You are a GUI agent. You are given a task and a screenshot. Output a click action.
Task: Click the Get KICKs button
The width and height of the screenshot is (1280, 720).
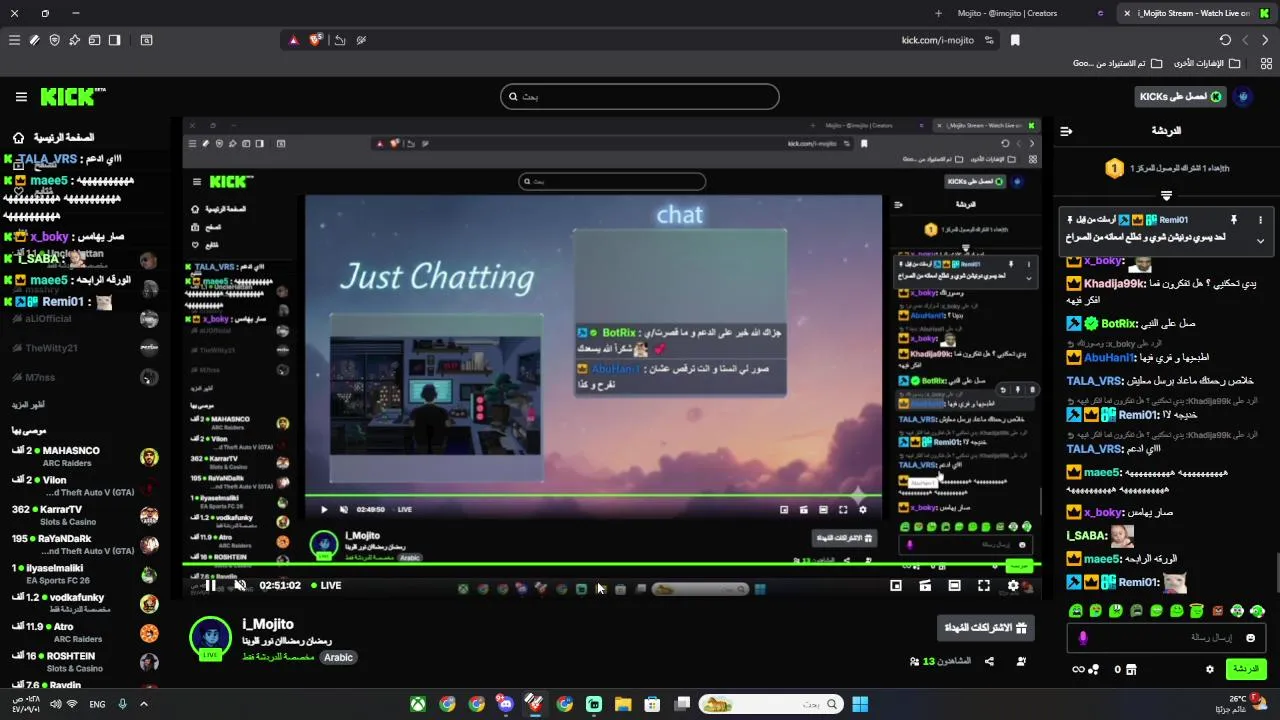1180,97
